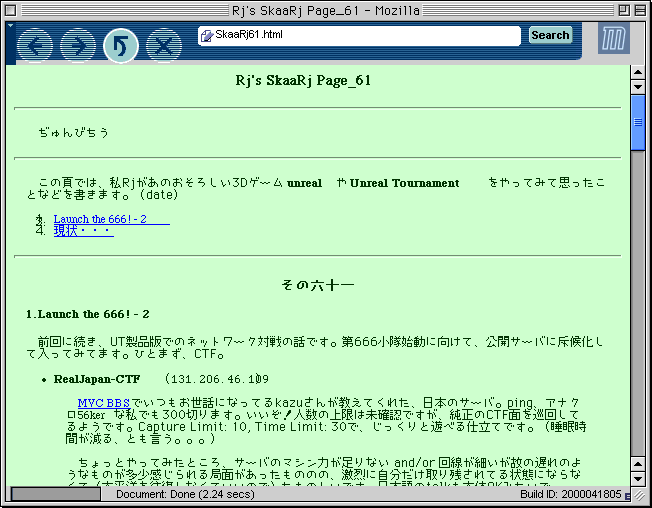The width and height of the screenshot is (652, 508).
Task: Click the IP address '131.206.46.109' text
Action: click(x=220, y=379)
